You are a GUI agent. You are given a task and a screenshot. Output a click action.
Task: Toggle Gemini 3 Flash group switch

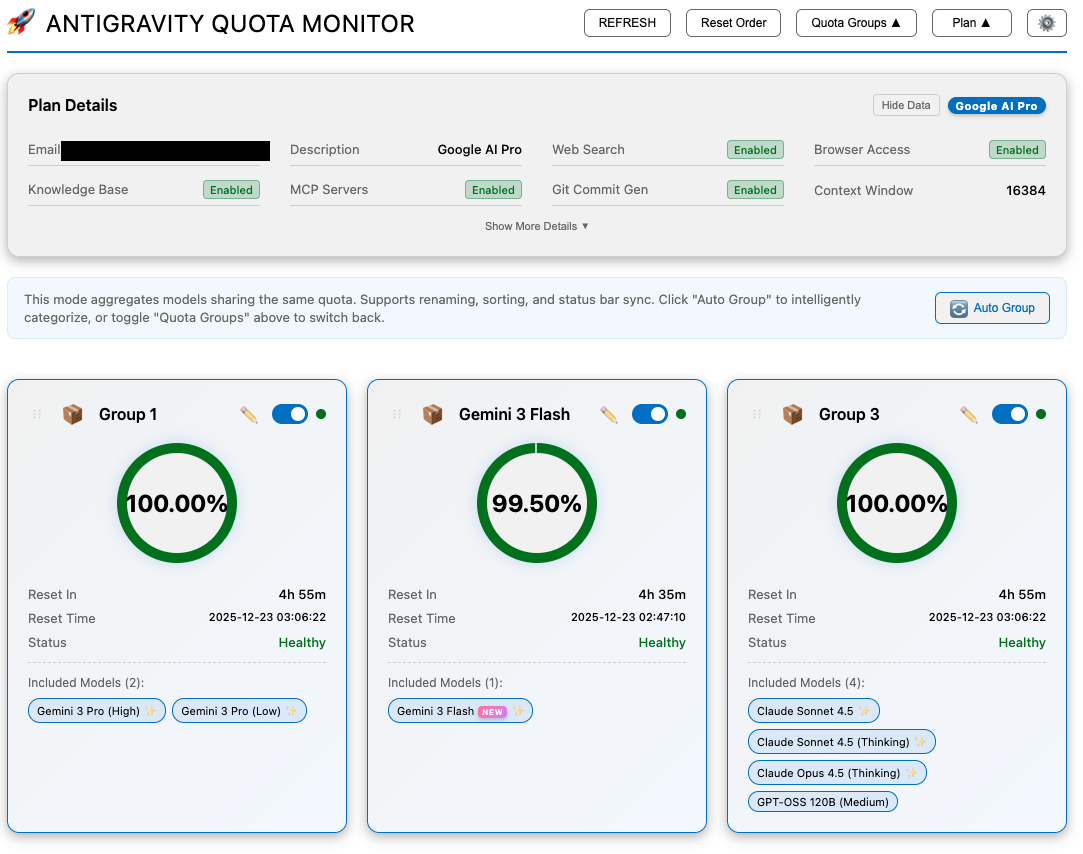[x=649, y=414]
